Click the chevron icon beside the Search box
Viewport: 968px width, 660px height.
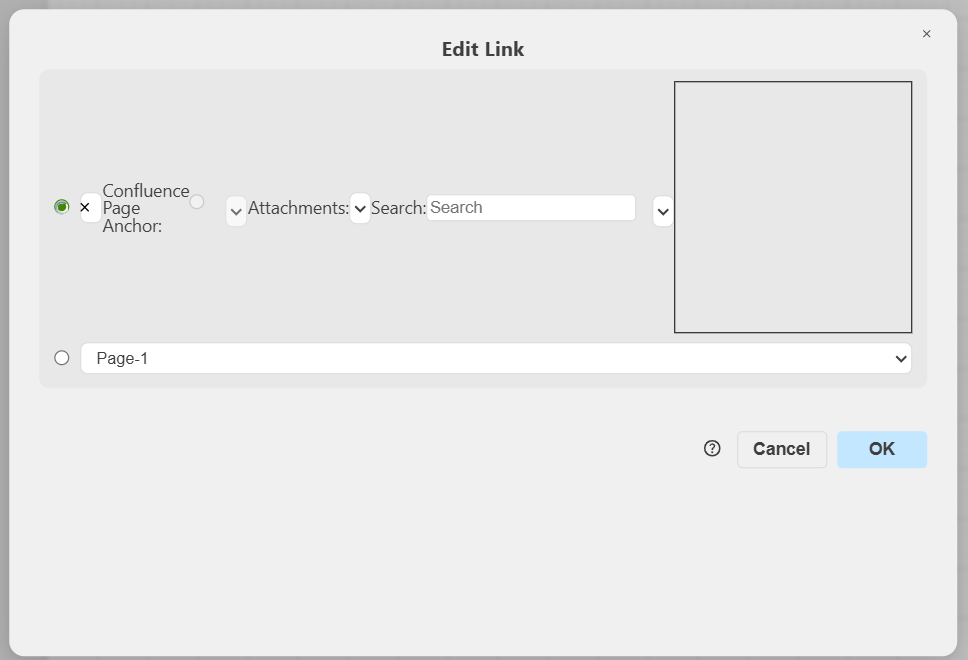click(662, 211)
